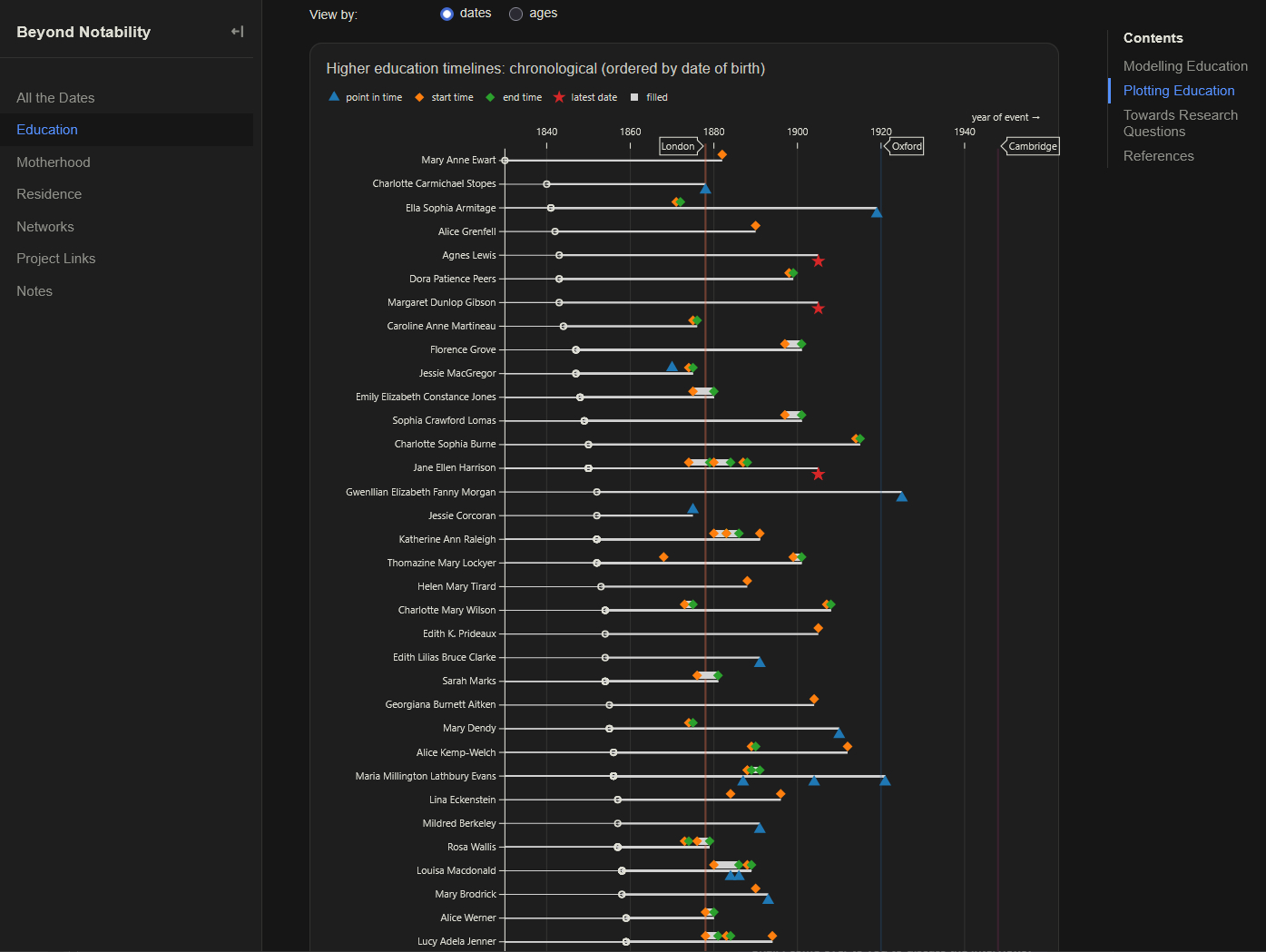Open All the Dates page
This screenshot has height=952, width=1266.
[55, 98]
